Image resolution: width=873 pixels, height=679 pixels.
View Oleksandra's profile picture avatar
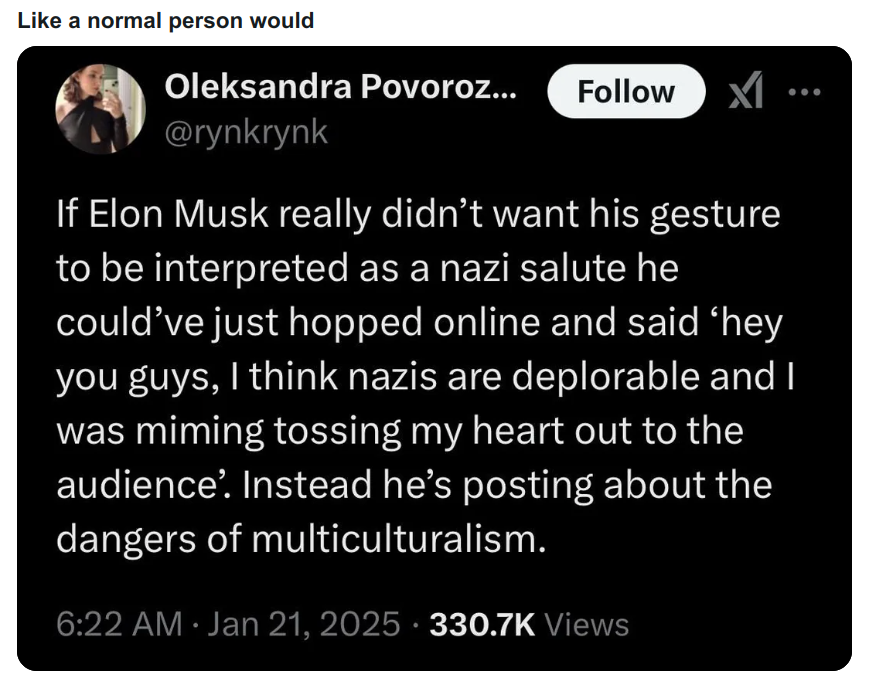point(100,109)
